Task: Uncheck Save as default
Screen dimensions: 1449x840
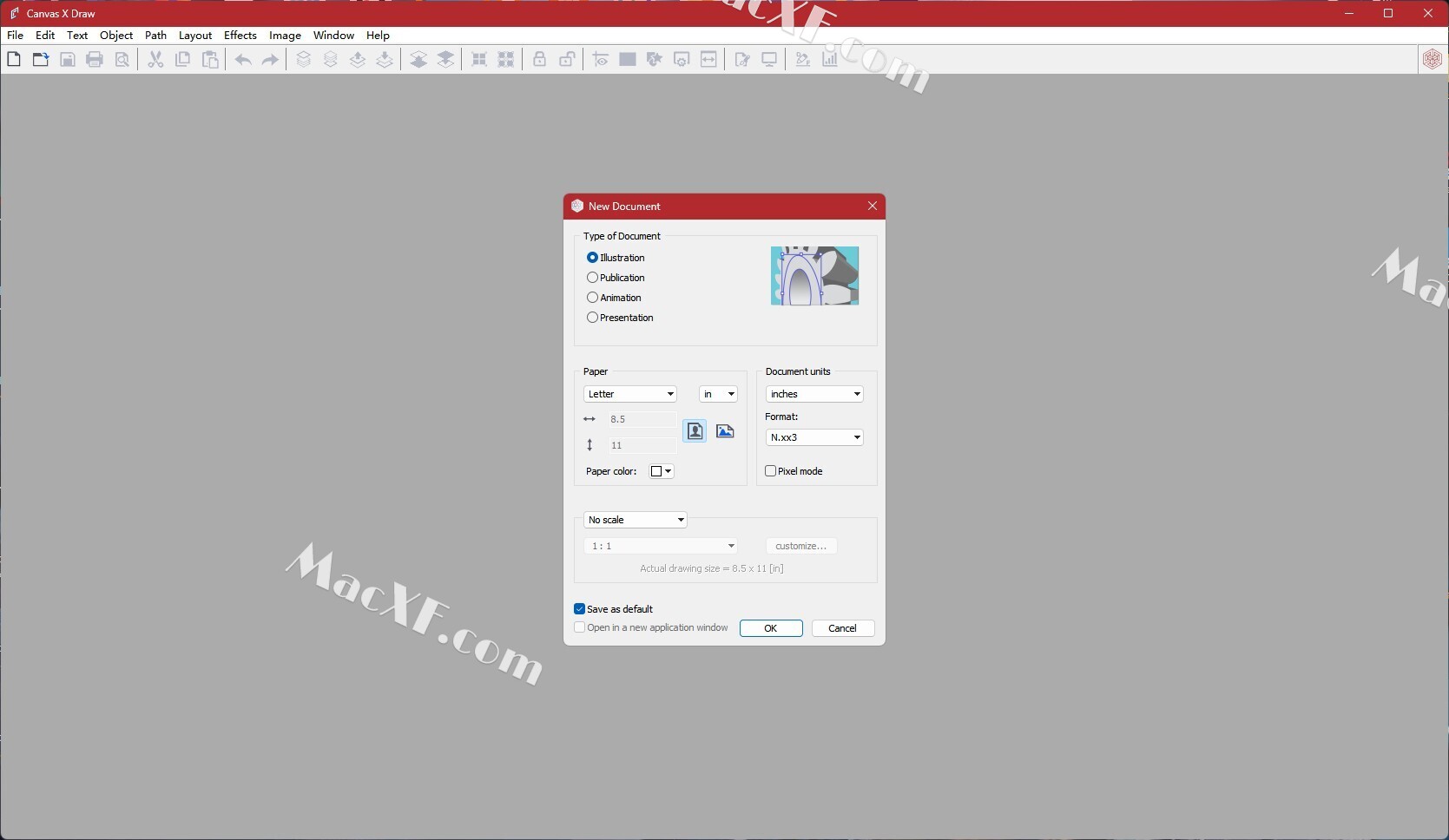Action: [x=613, y=609]
